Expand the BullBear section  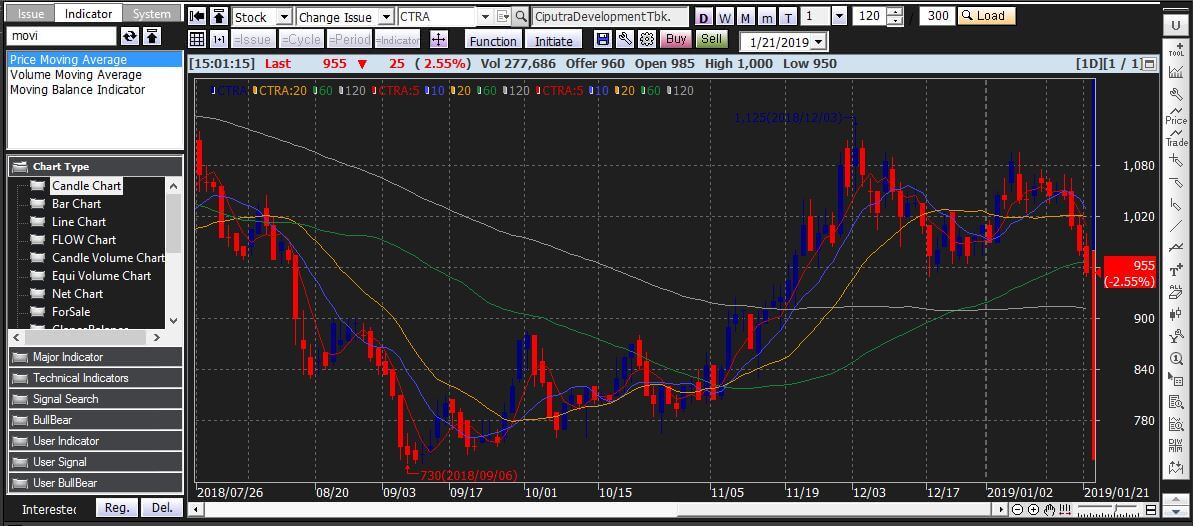click(x=95, y=419)
